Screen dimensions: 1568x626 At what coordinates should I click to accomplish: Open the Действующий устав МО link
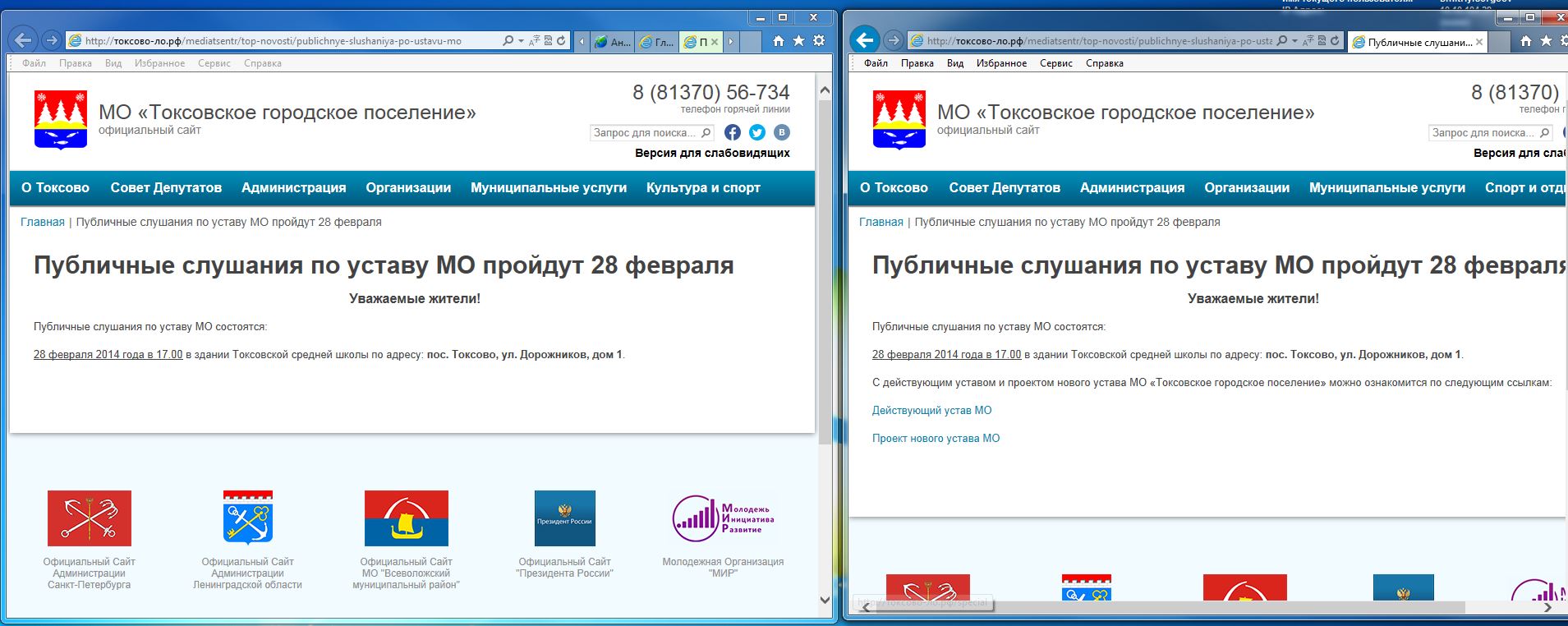click(x=931, y=411)
